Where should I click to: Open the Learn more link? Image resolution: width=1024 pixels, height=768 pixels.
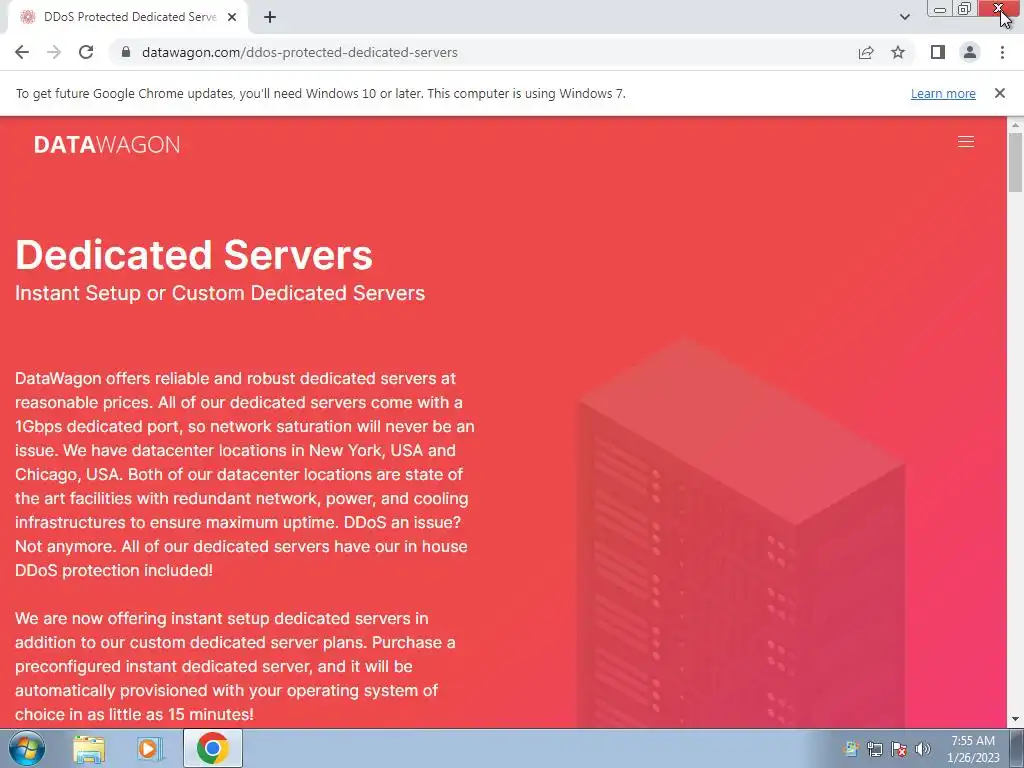tap(943, 93)
